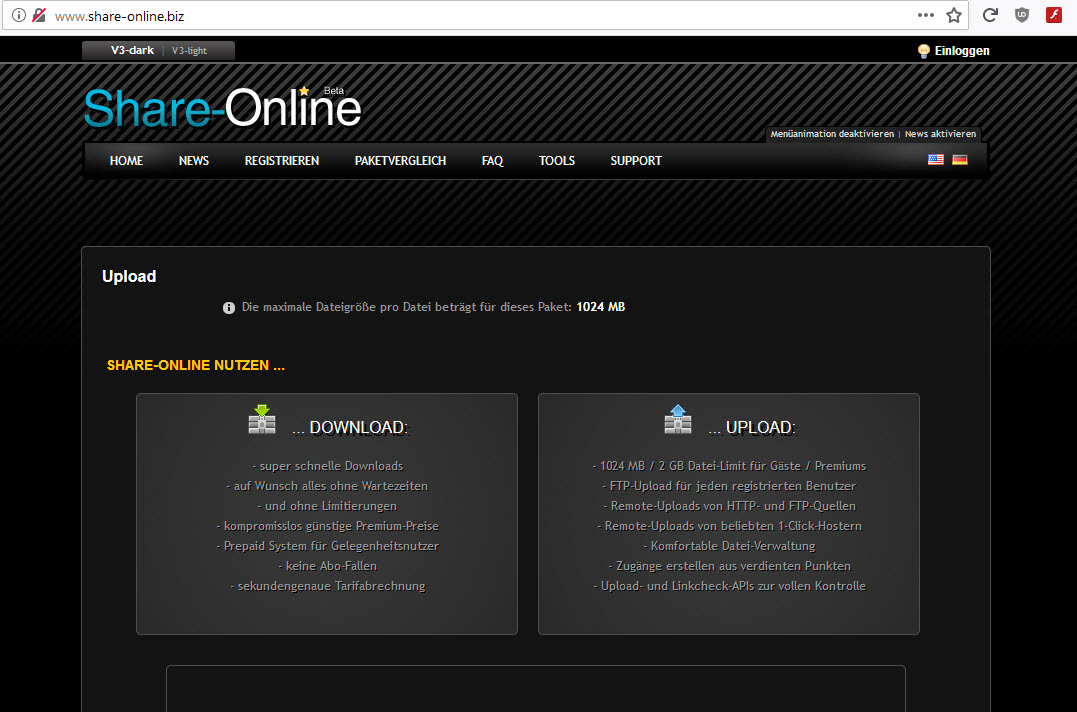
Task: Click the Flash plugin icon in toolbar
Action: tap(1053, 16)
